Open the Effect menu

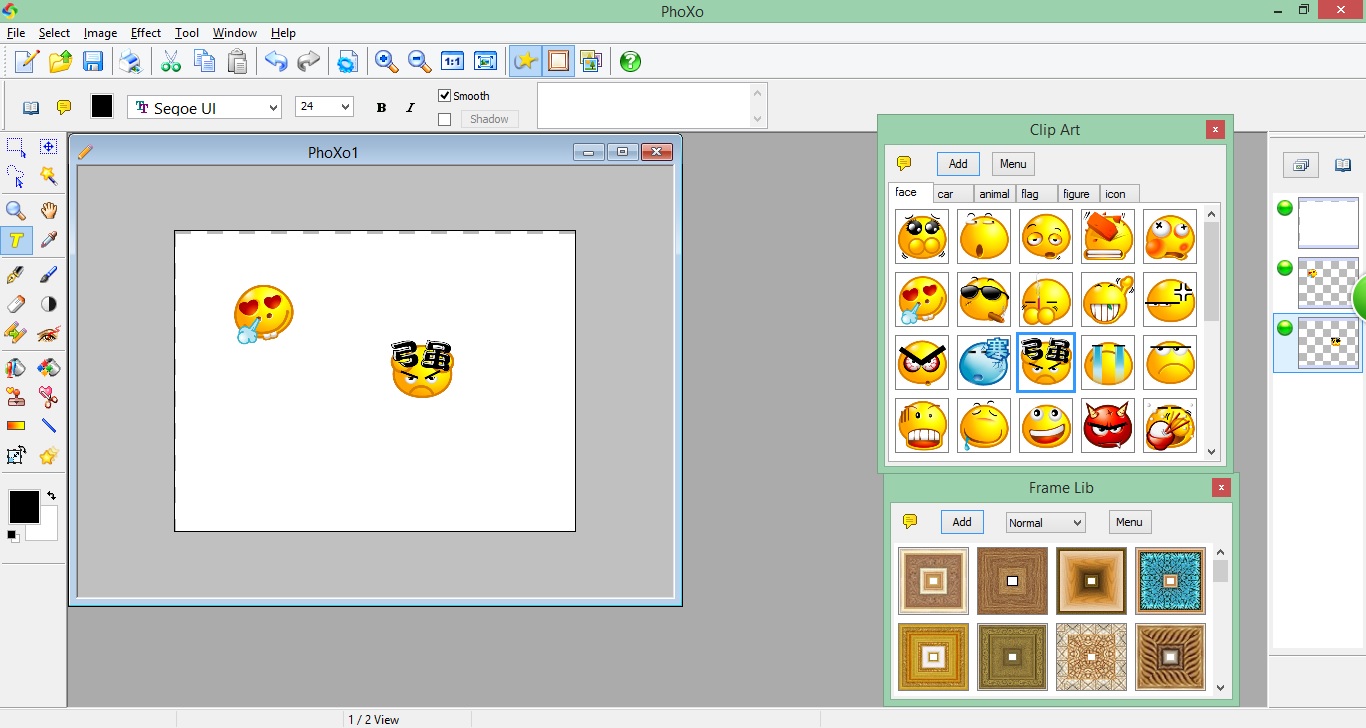coord(146,33)
